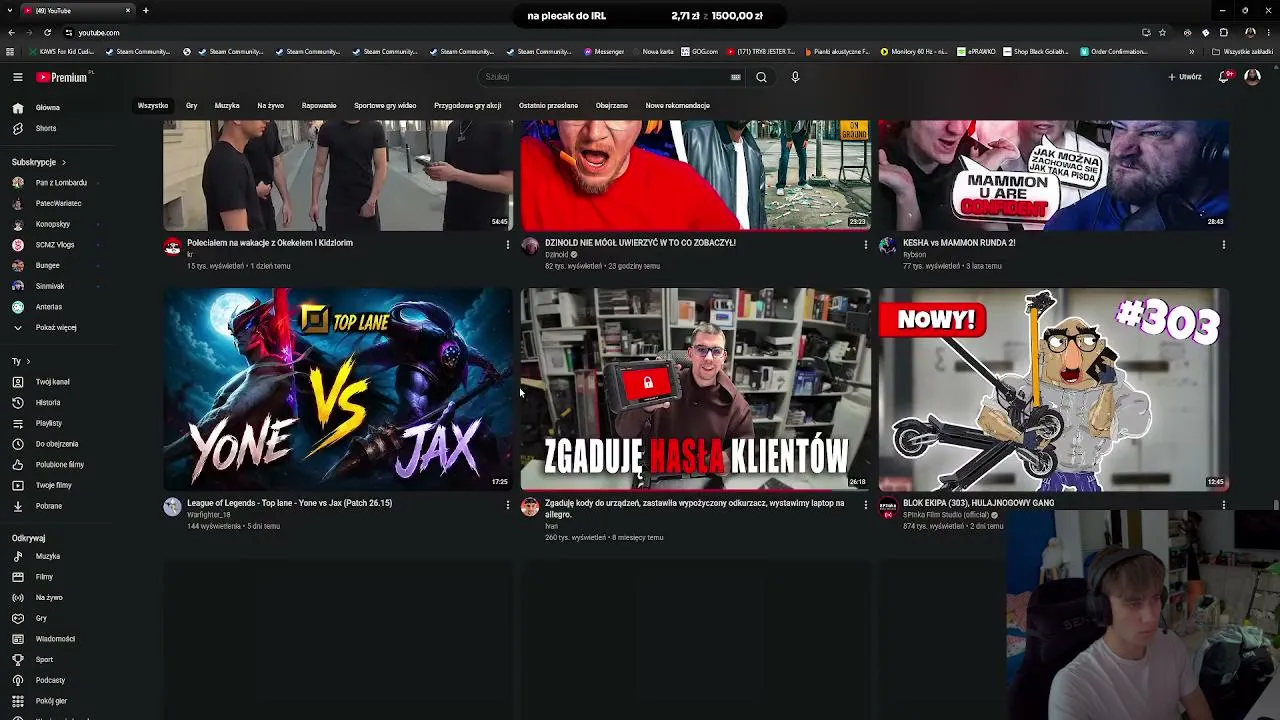Select the Nowe rekomendacje chip
The image size is (1280, 720).
[677, 106]
